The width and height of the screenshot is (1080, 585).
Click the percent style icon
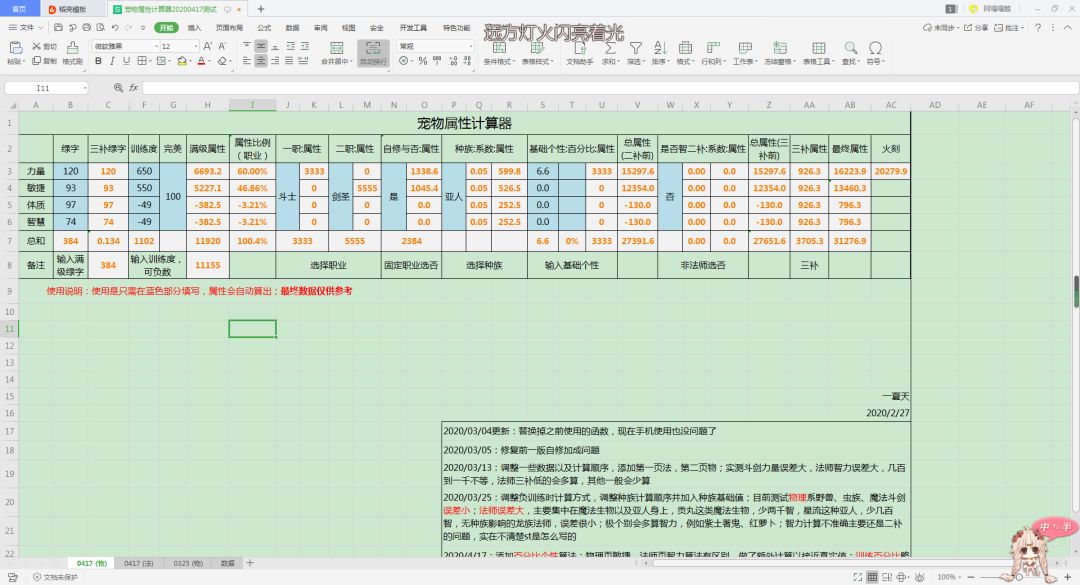point(422,61)
